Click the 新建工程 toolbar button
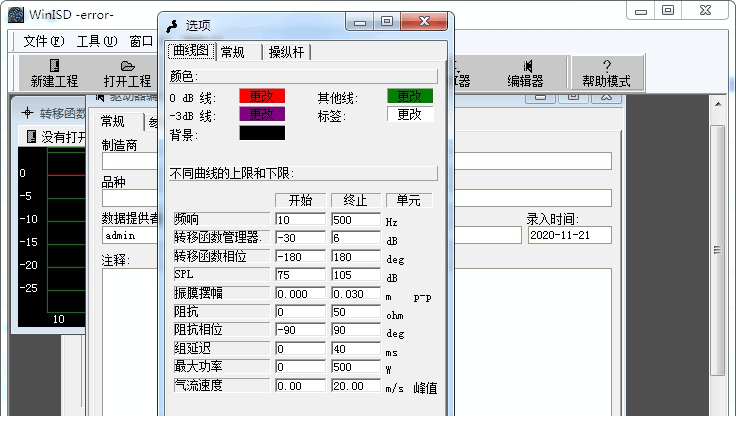Image resolution: width=736 pixels, height=432 pixels. click(x=54, y=73)
